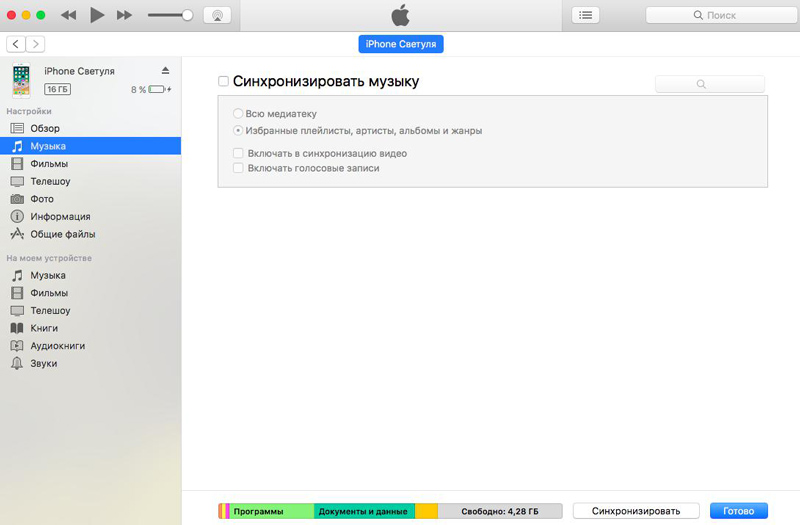This screenshot has width=800, height=525.
Task: Eject the iPhone Светуля device
Action: click(x=165, y=70)
